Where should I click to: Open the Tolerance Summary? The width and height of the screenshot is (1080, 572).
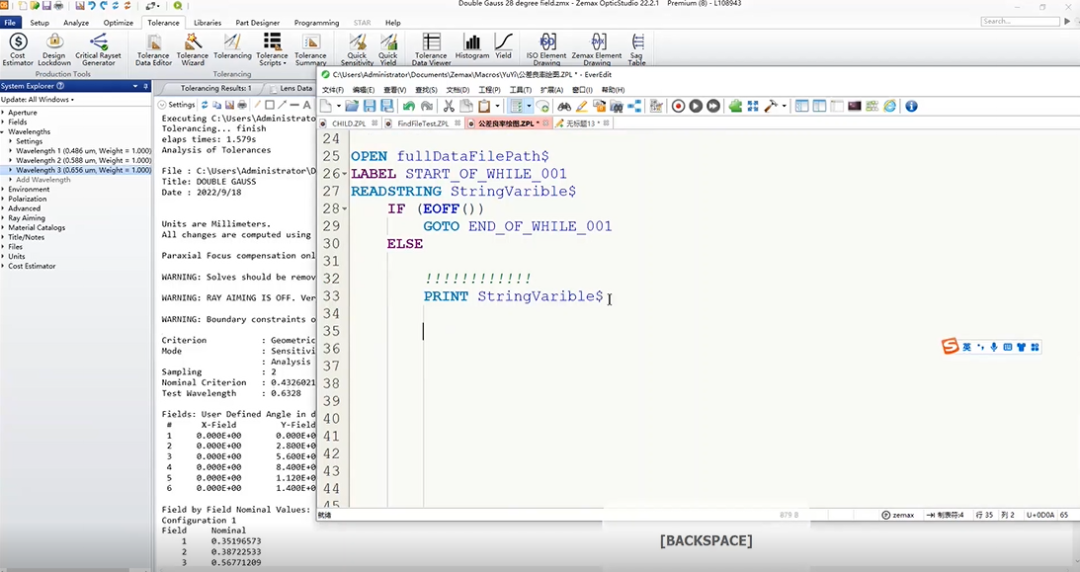311,50
